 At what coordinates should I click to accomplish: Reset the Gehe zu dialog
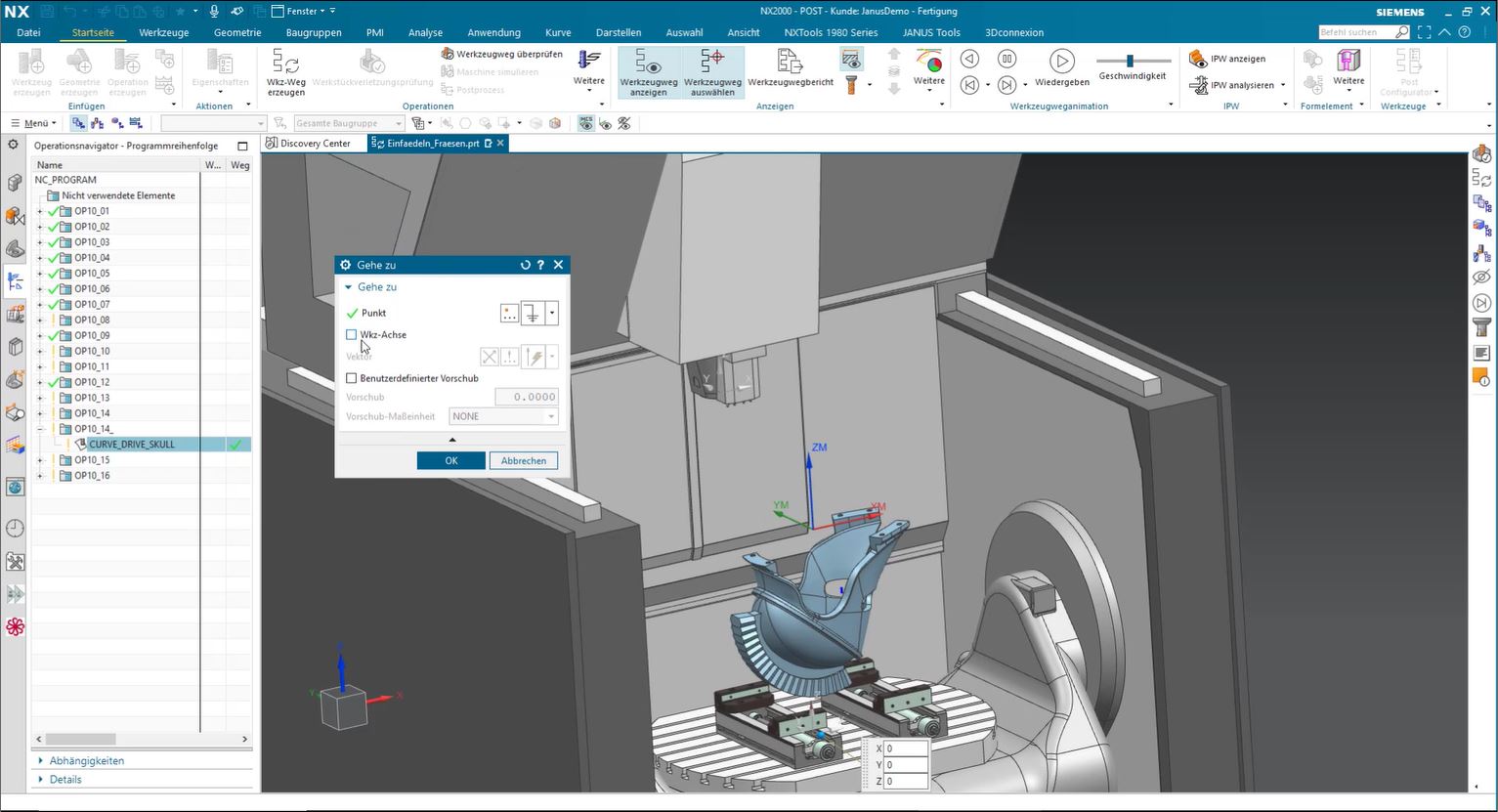(x=525, y=265)
